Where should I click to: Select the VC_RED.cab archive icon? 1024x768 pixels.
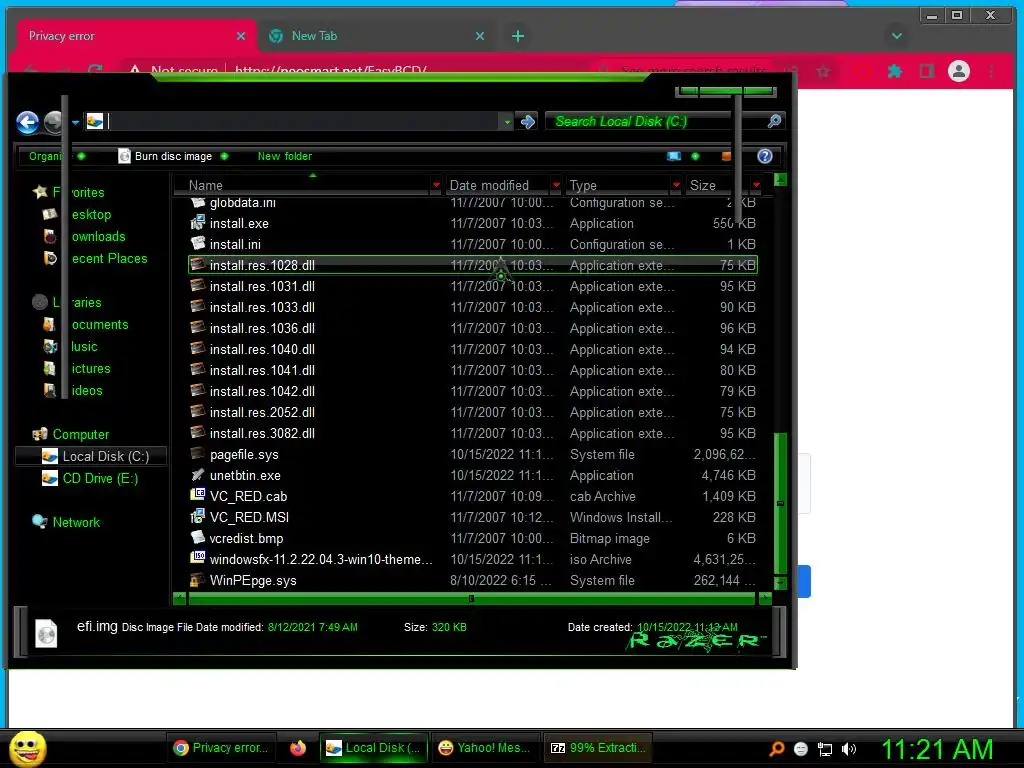198,495
